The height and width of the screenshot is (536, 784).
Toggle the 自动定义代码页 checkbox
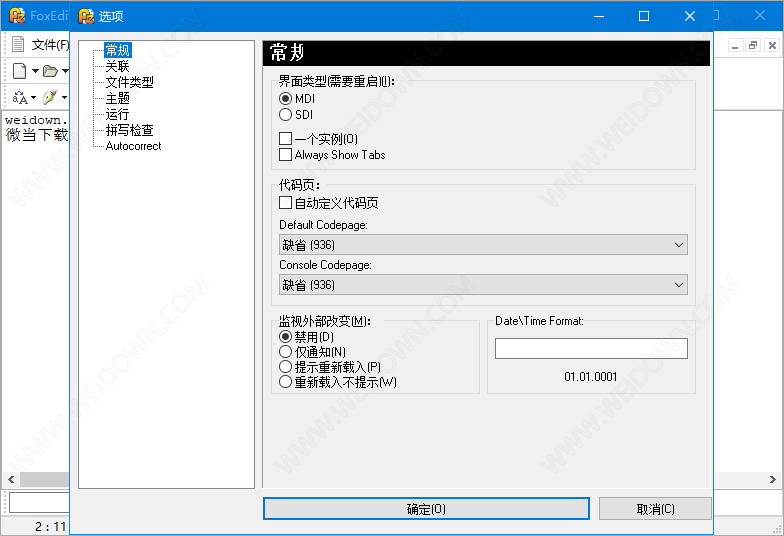click(286, 202)
